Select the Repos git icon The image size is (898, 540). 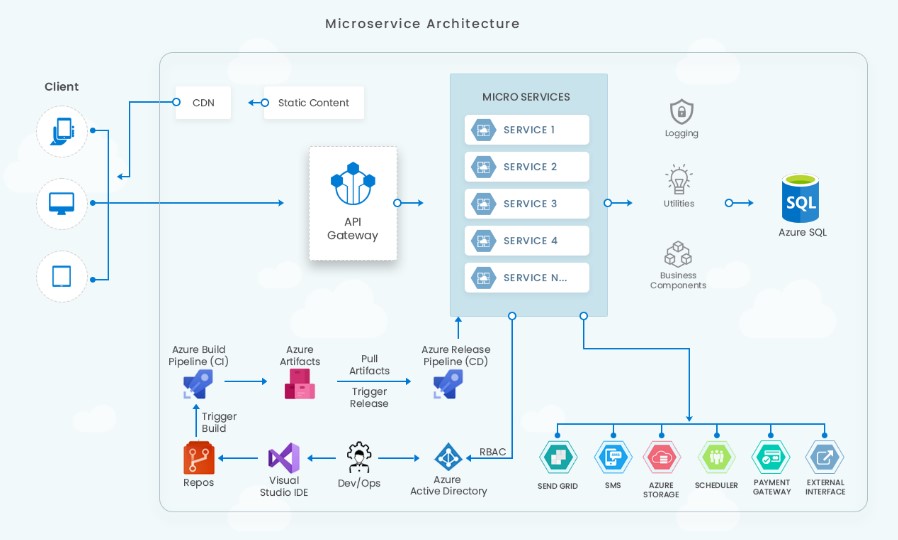199,458
